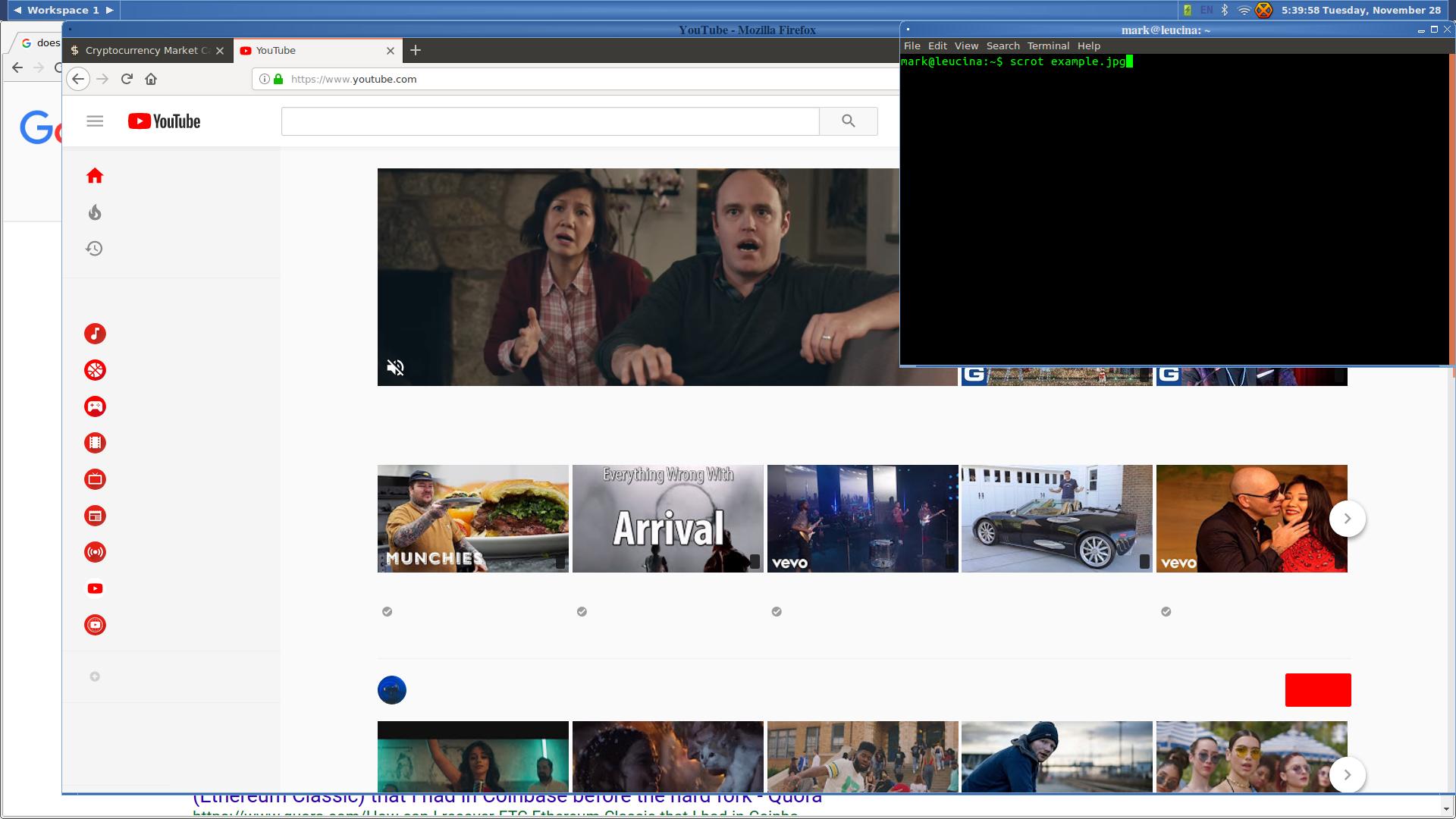Click the YouTube search magnifier button

[x=849, y=121]
